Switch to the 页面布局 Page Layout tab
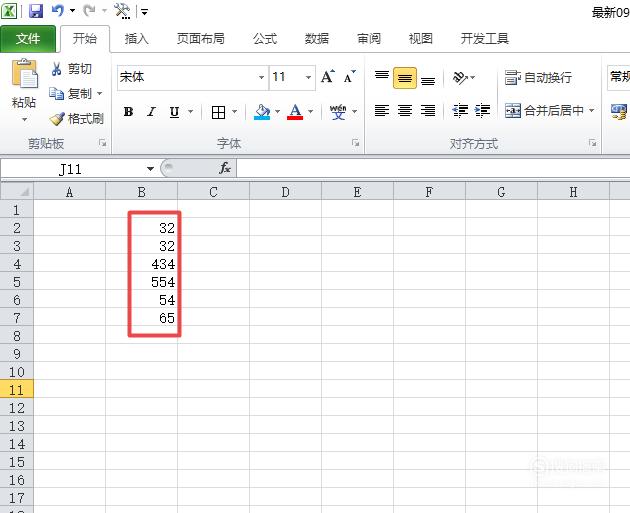Screen dimensions: 630x513 click(x=201, y=39)
